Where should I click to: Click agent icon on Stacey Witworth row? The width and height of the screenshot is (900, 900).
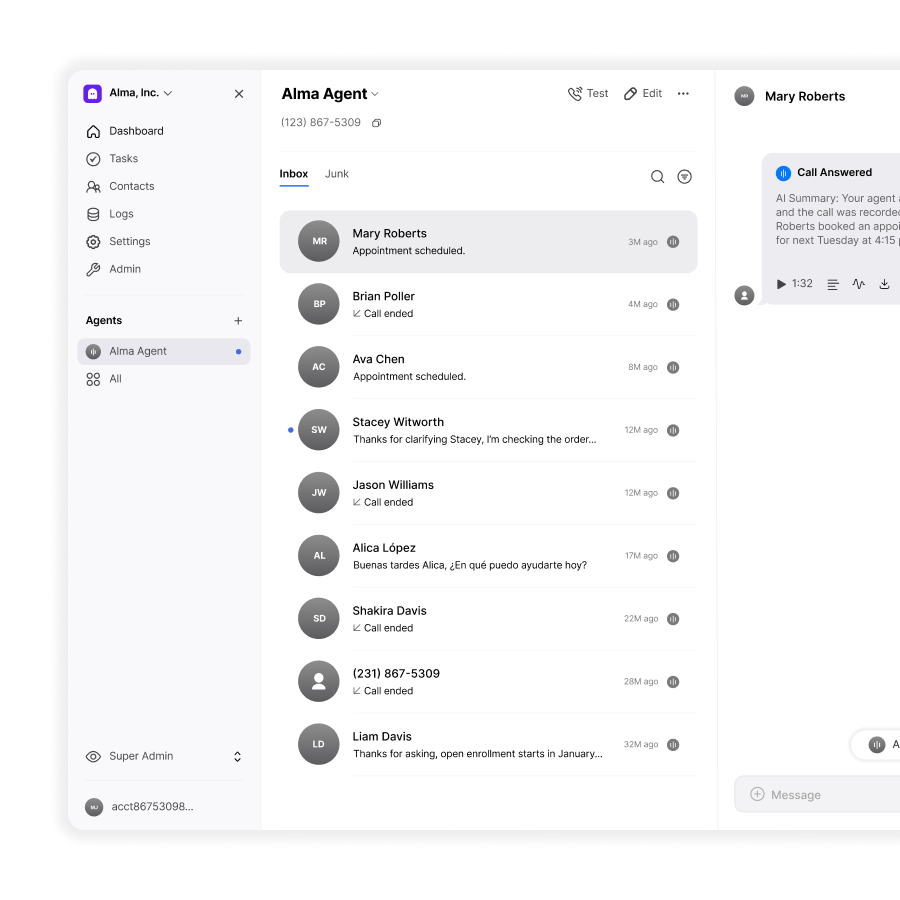tap(673, 430)
